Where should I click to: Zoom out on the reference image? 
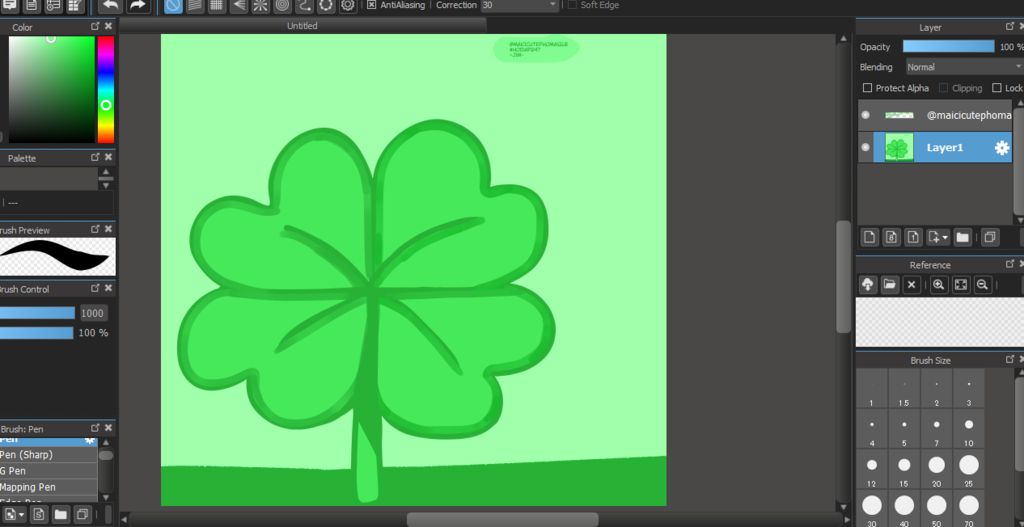982,285
